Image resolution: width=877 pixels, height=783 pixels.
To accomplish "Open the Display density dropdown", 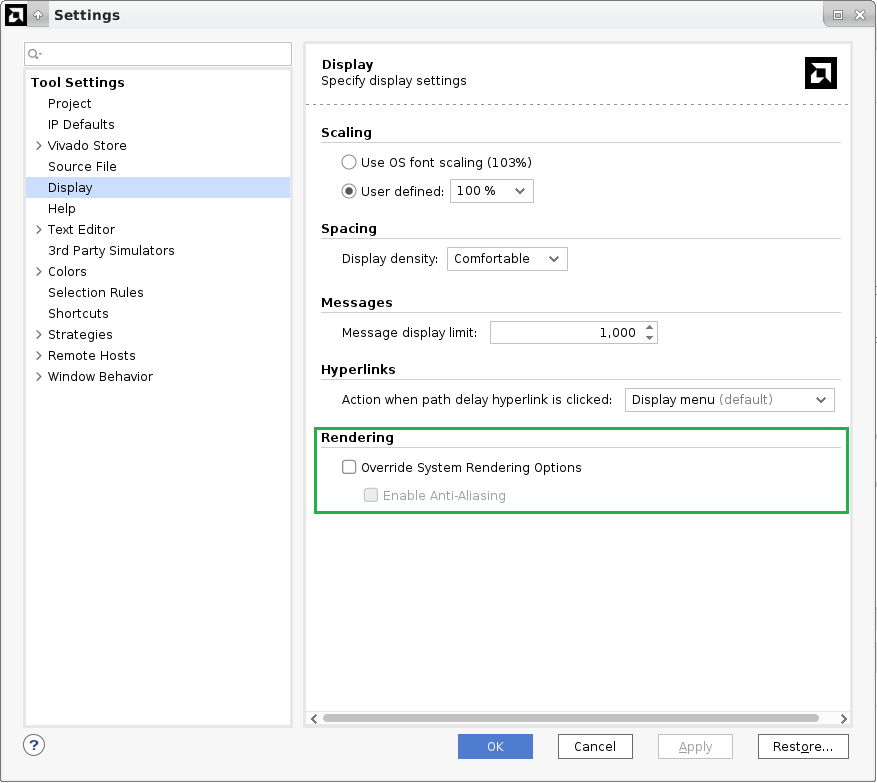I will tap(507, 259).
